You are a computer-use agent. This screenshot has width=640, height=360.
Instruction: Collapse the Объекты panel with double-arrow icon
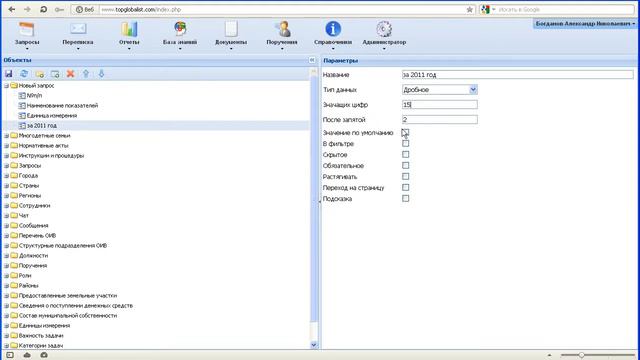click(x=312, y=60)
